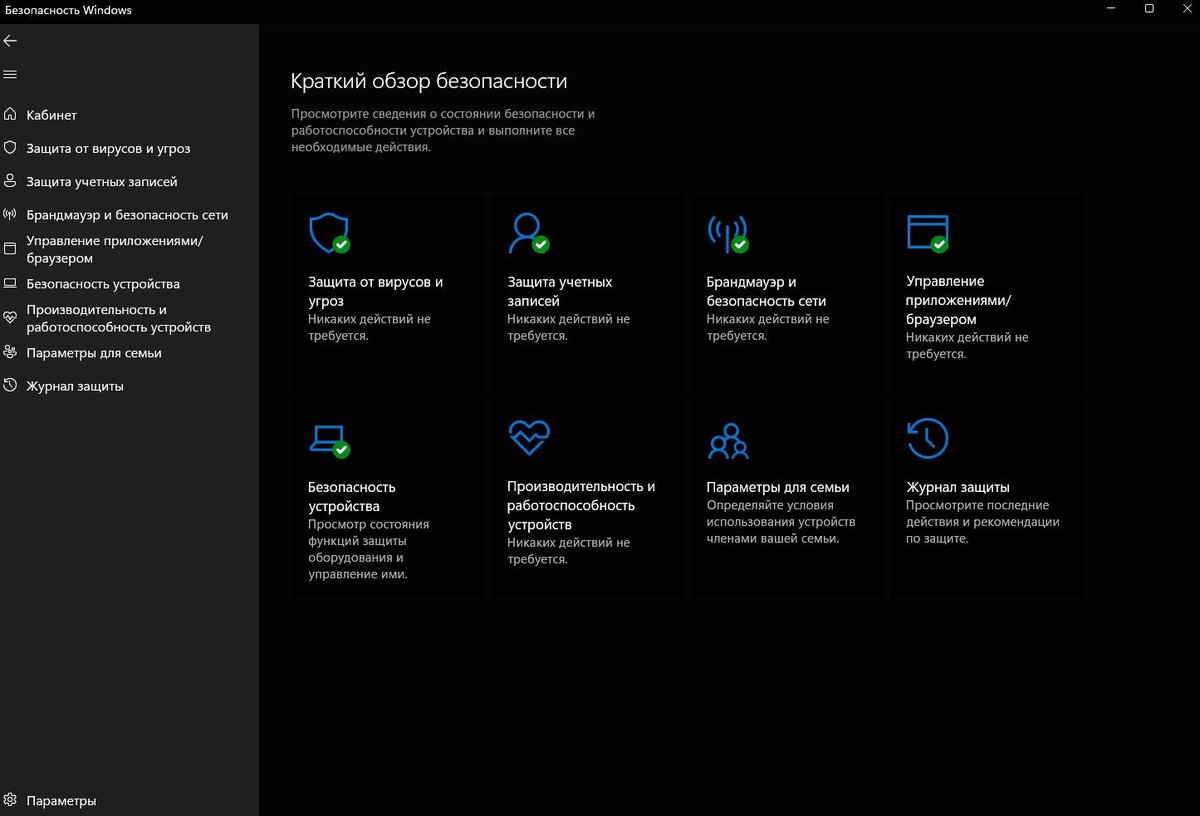Click the back arrow in sidebar
Screen dimensions: 1200x816
pos(10,41)
